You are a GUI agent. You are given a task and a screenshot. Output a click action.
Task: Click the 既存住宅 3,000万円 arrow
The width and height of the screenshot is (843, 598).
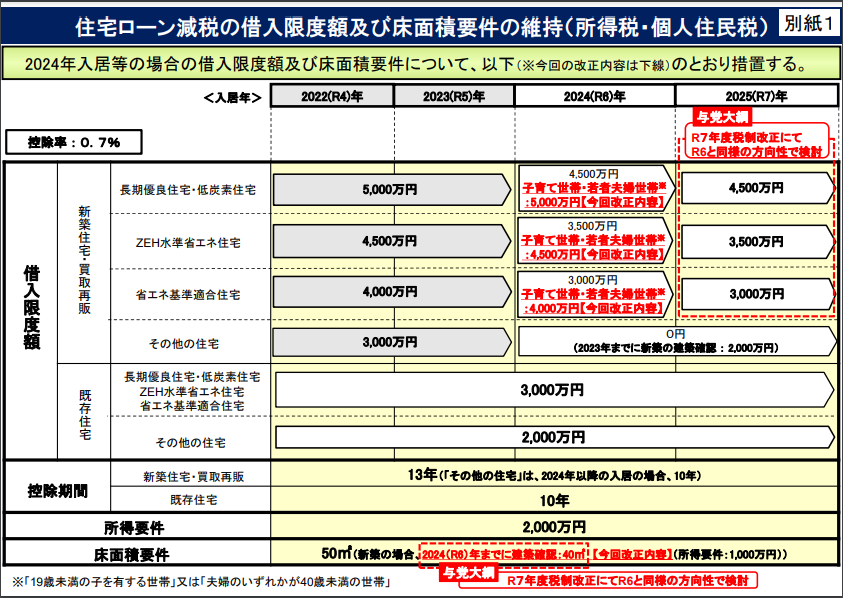coord(553,391)
